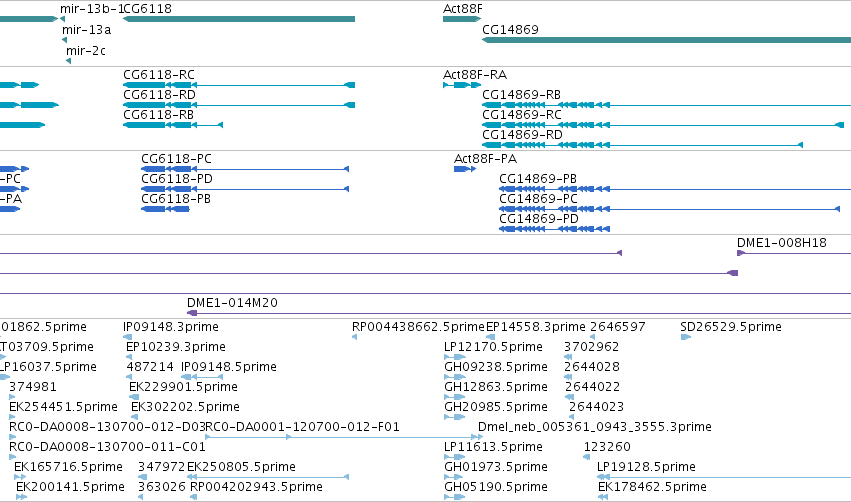The height and width of the screenshot is (502, 851).
Task: Click feature label 347972
Action: [161, 468]
